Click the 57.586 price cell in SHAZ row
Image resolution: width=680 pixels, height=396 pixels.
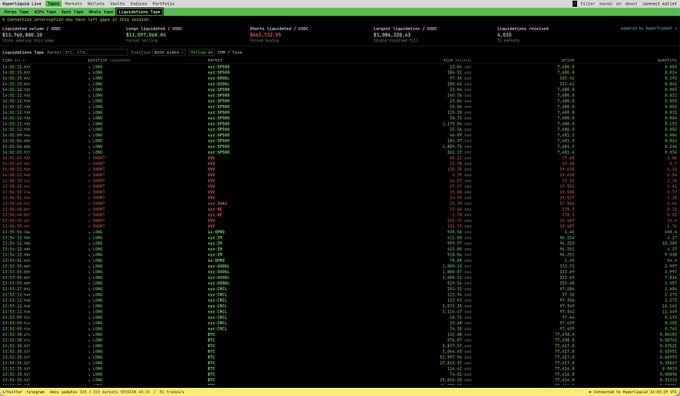pos(567,203)
